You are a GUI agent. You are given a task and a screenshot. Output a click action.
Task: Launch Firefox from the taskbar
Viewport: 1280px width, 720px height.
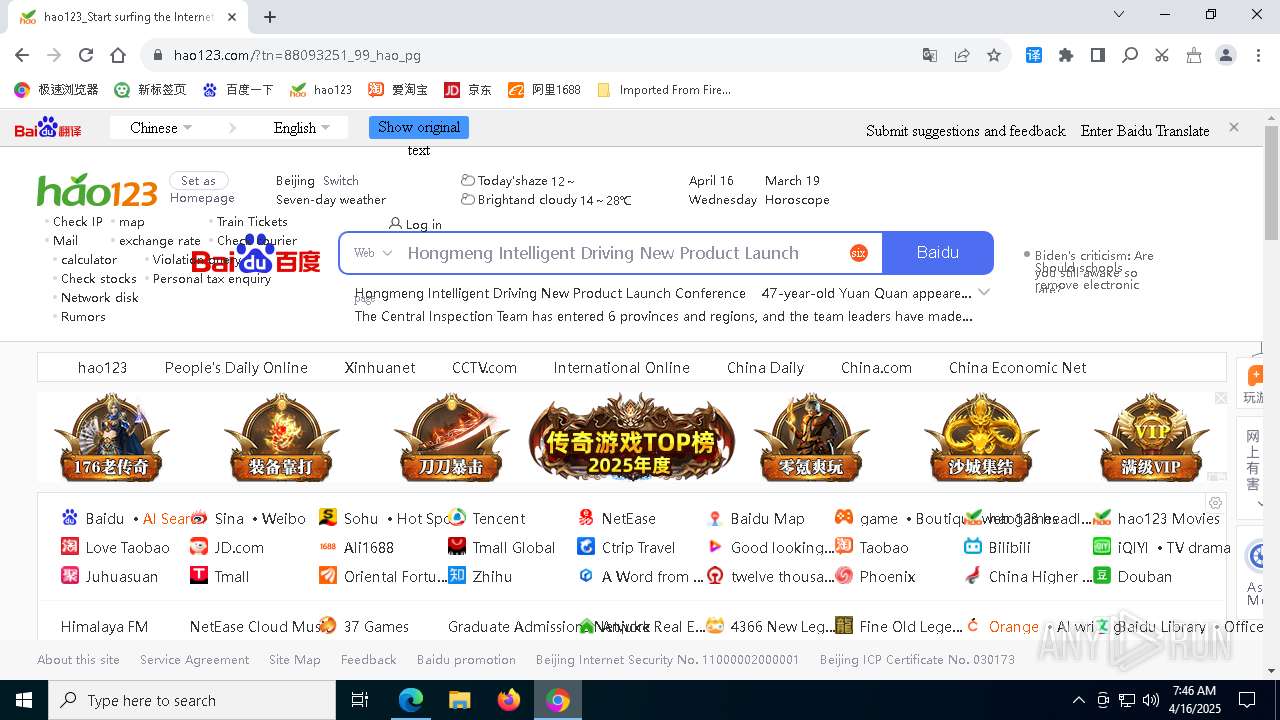point(509,700)
